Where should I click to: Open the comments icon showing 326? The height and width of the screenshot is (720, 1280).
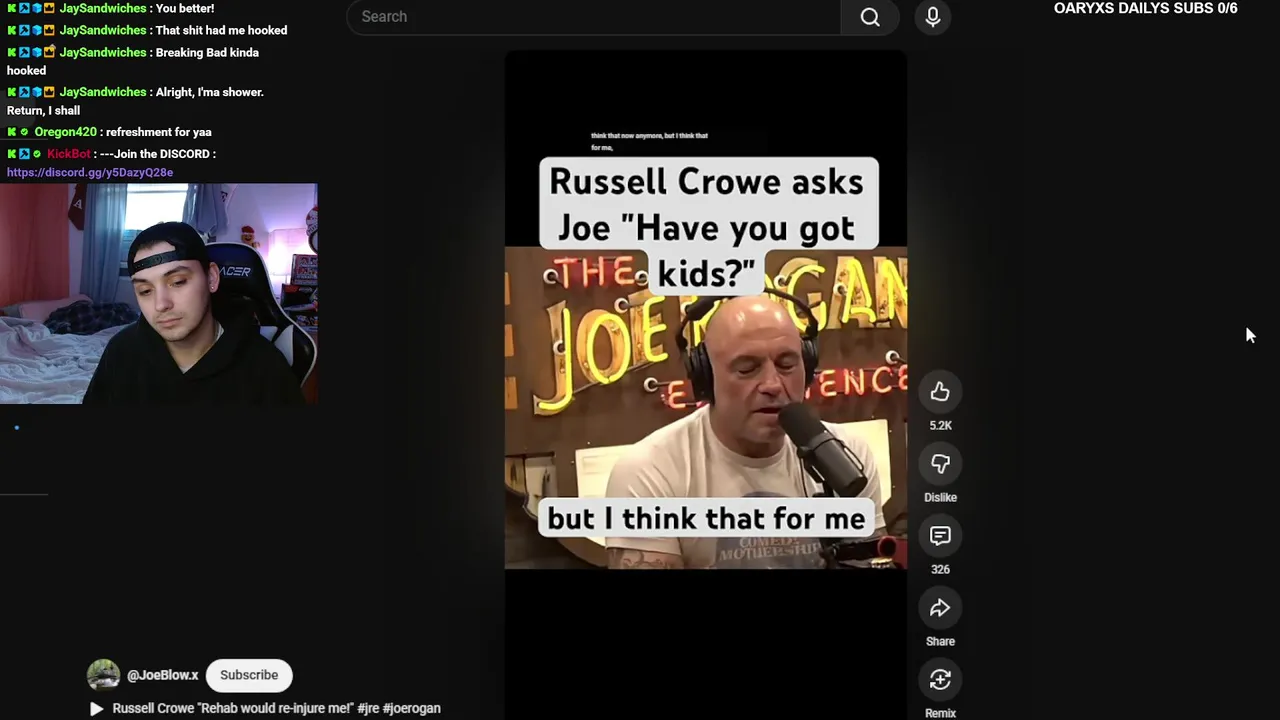pyautogui.click(x=940, y=536)
